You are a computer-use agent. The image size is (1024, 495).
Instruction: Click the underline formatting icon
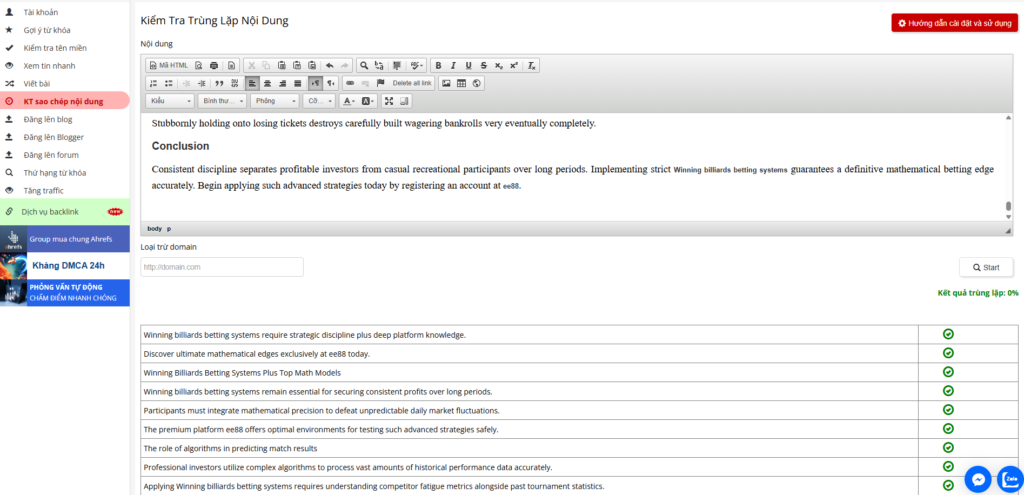(x=468, y=65)
